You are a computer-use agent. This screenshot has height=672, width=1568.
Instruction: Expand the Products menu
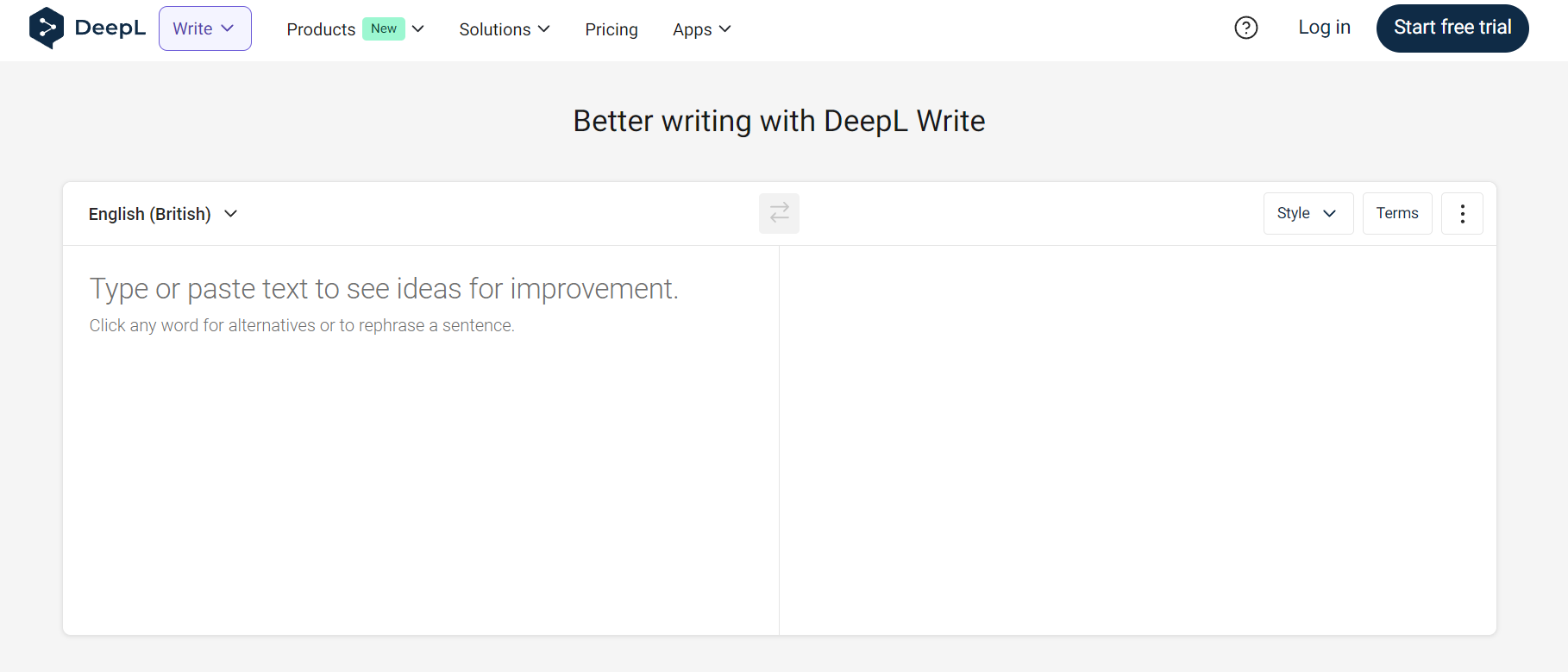click(355, 29)
